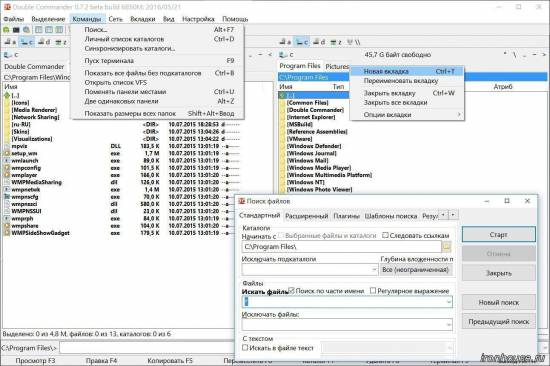Select drive c in right panel
The height and width of the screenshot is (366, 550).
tap(301, 42)
